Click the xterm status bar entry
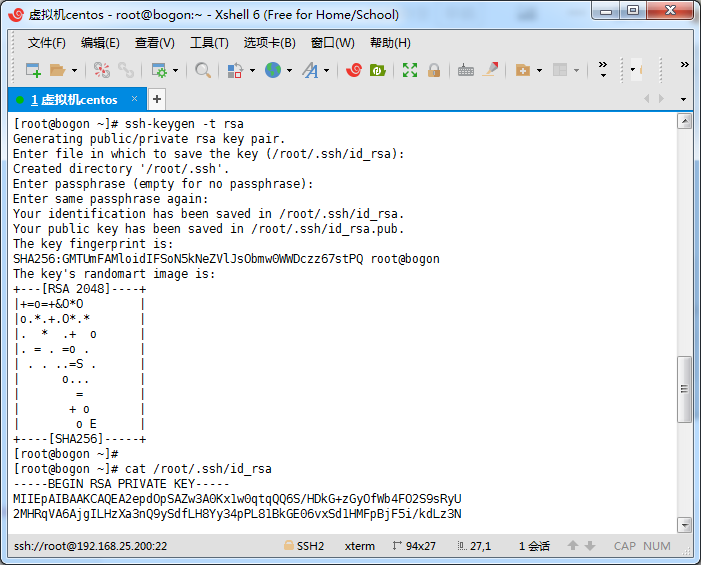The height and width of the screenshot is (565, 701). pos(359,546)
